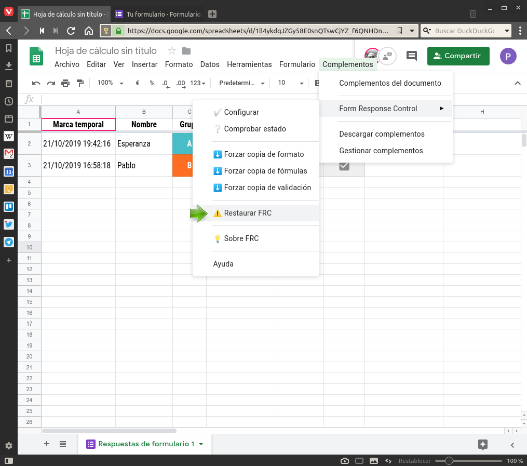
Task: Choose Restaurar FRC in submenu
Action: 256,213
